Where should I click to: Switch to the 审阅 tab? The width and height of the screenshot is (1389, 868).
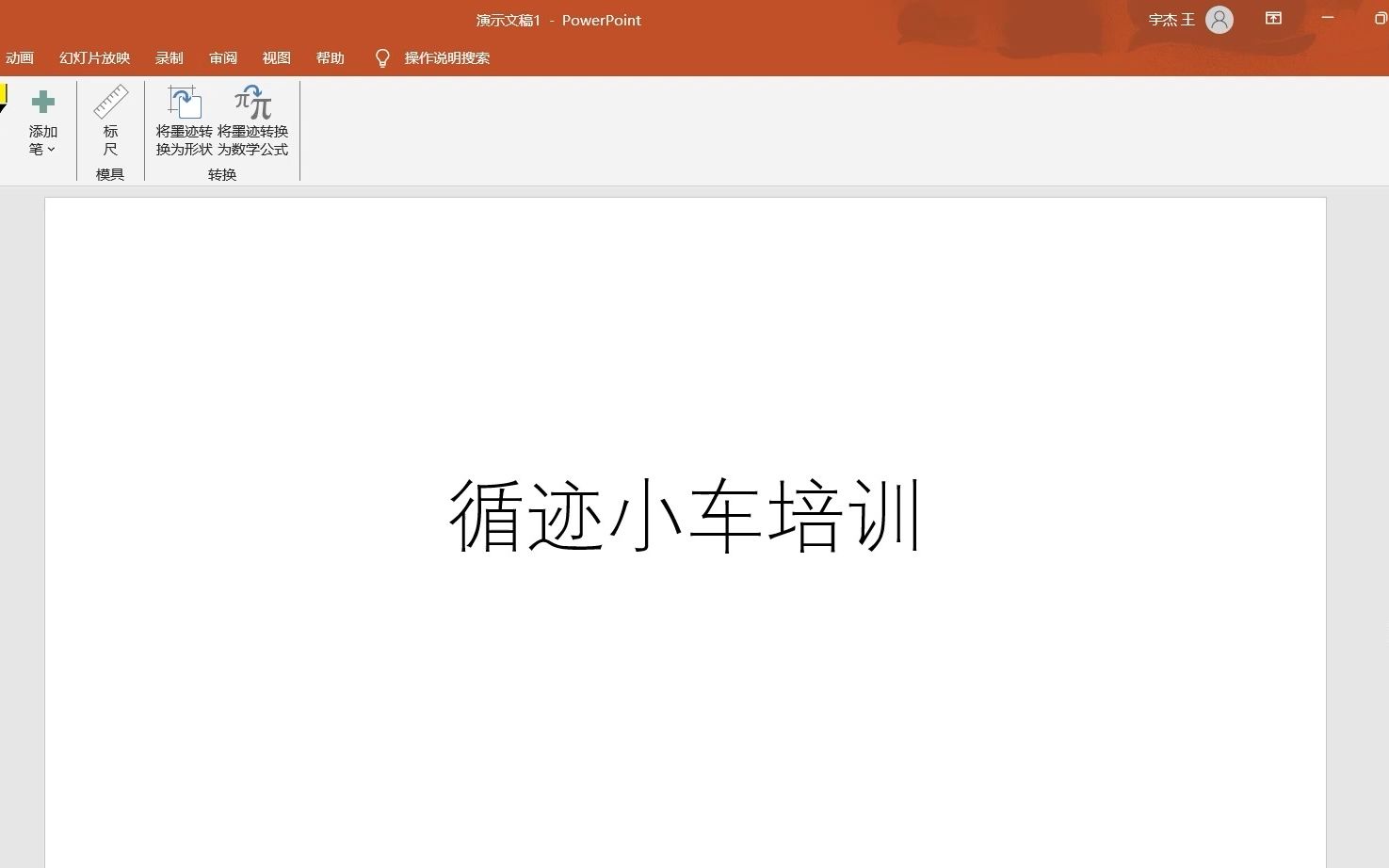pyautogui.click(x=223, y=58)
